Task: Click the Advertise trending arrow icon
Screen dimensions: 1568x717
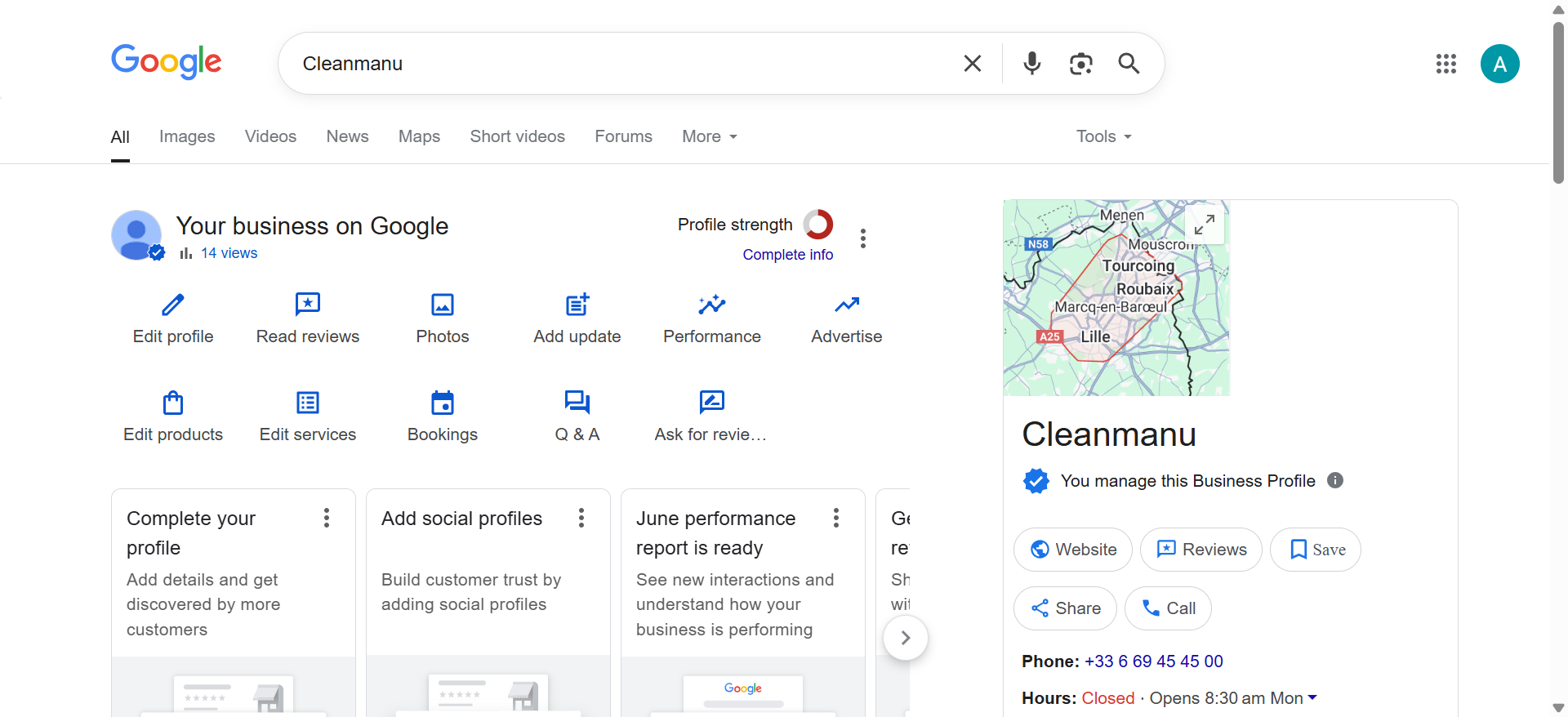Action: point(847,305)
